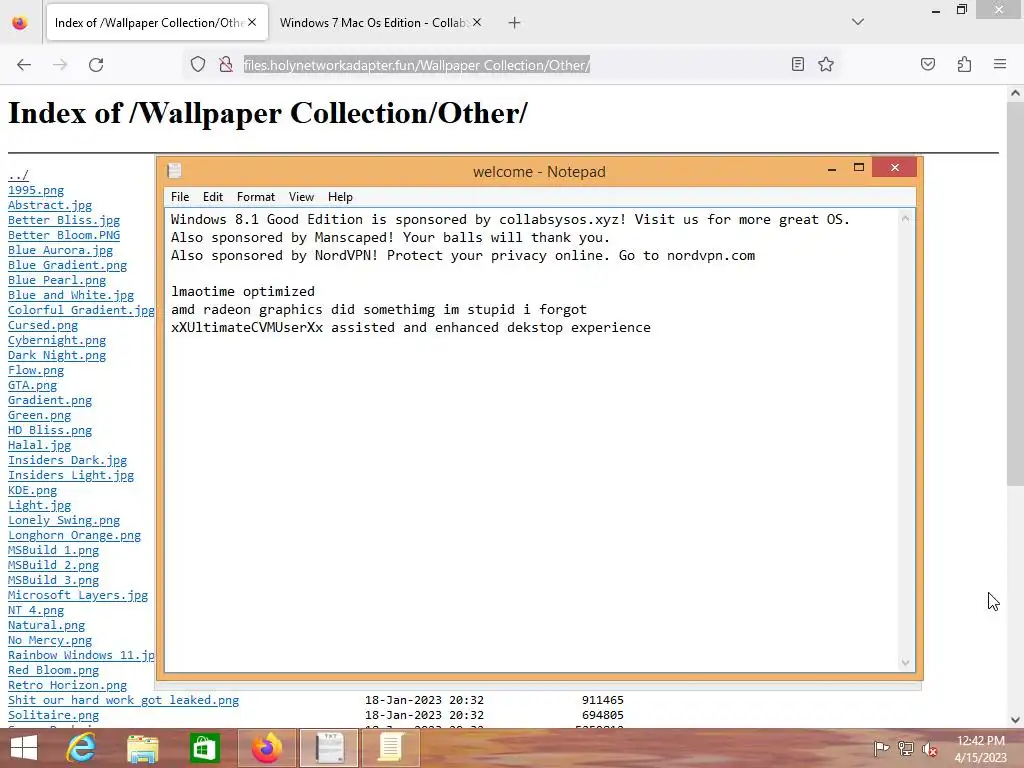The image size is (1024, 768).
Task: Switch to Firefox in the taskbar
Action: [x=266, y=748]
